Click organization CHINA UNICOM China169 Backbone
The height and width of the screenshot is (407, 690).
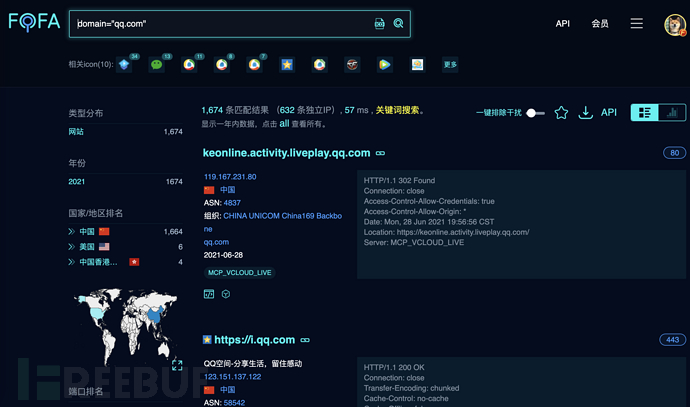[x=273, y=222]
